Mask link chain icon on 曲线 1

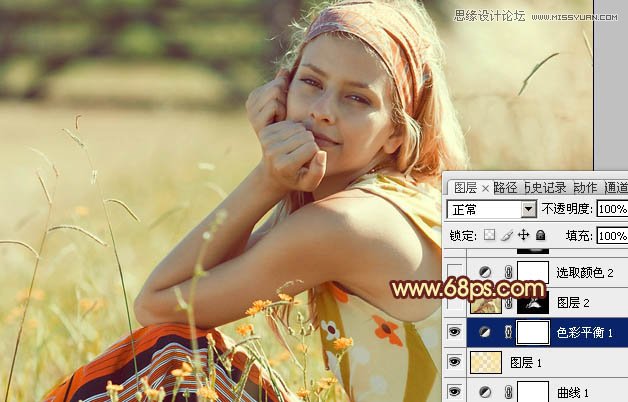coord(508,392)
